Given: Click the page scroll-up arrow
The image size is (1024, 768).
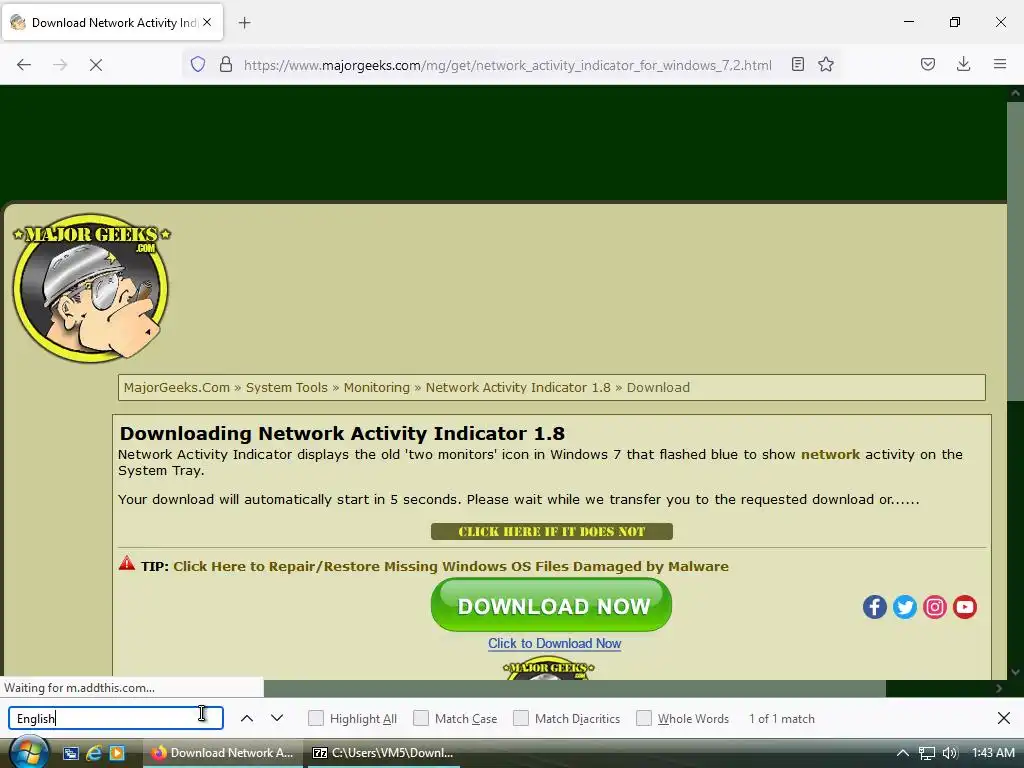Looking at the screenshot, I should [1015, 93].
